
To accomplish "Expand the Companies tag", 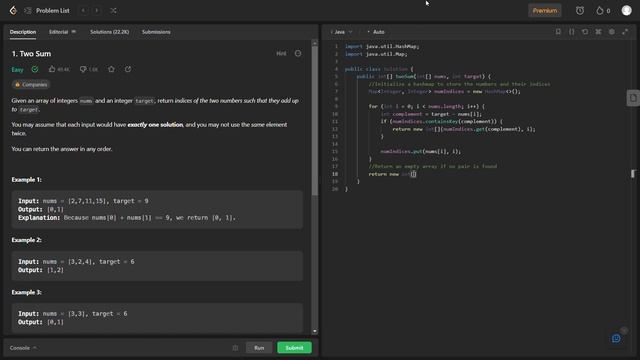I will click(31, 84).
